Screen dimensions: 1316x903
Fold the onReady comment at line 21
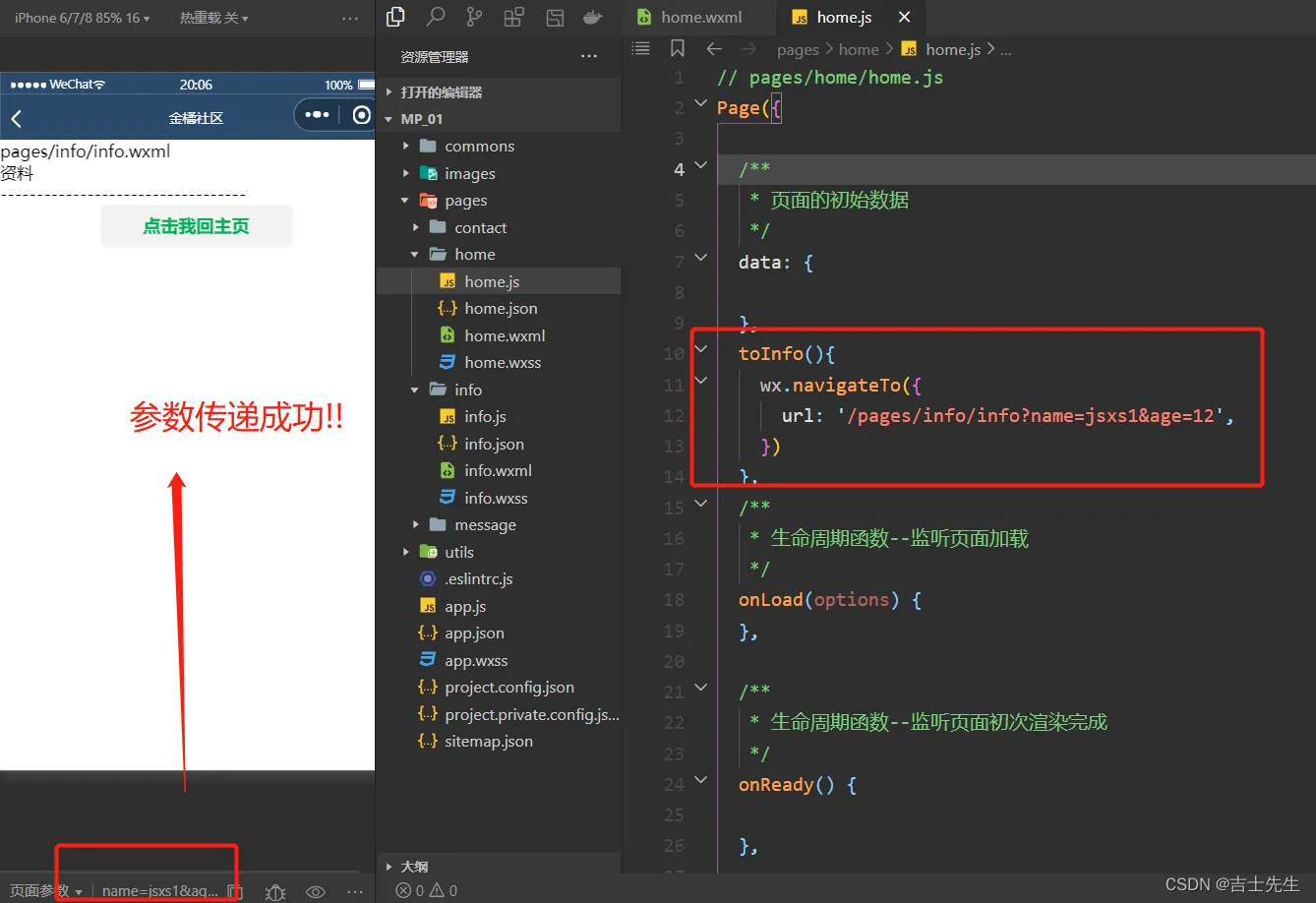[x=700, y=687]
